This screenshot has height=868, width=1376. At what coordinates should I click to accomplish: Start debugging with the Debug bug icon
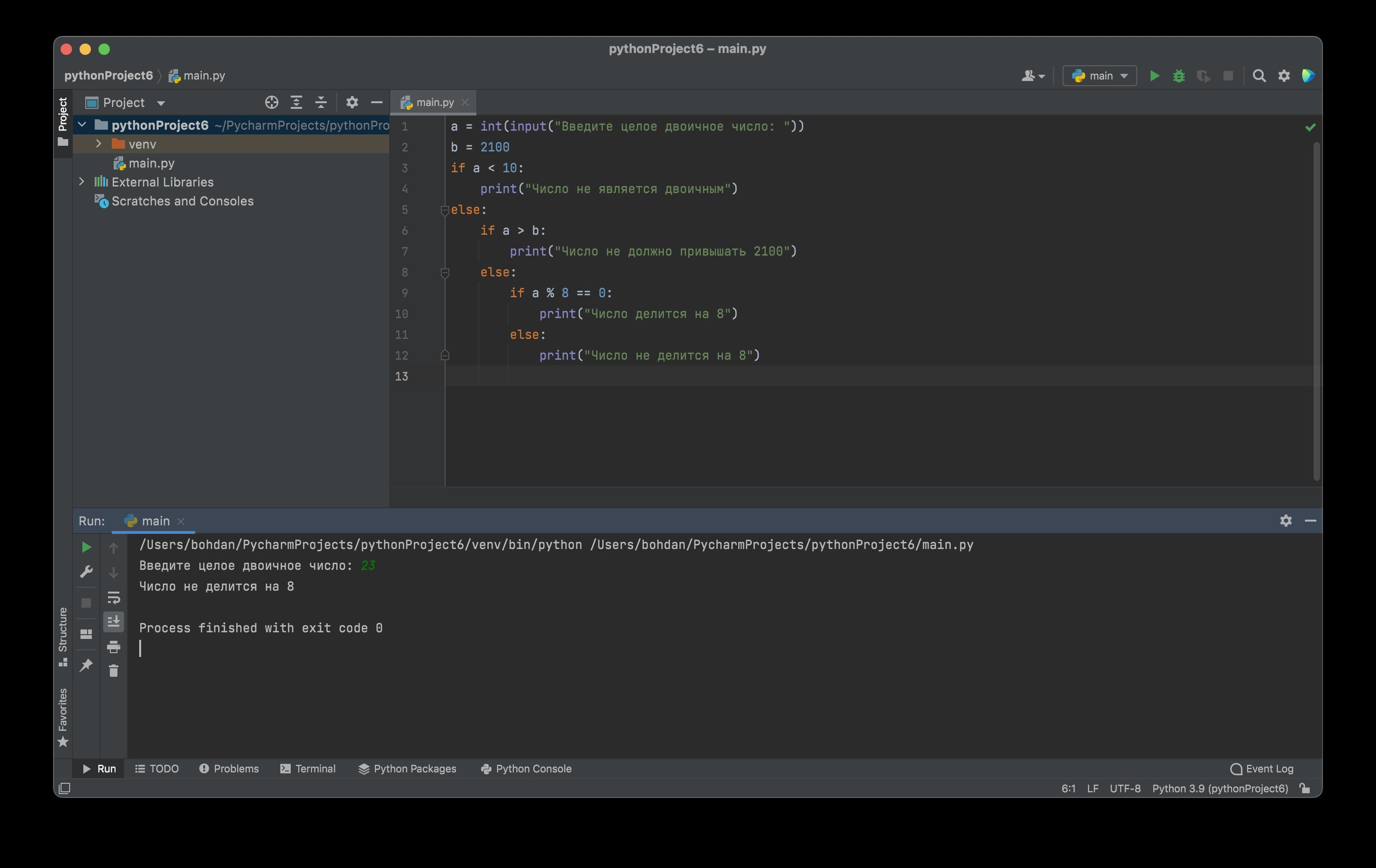pos(1178,76)
